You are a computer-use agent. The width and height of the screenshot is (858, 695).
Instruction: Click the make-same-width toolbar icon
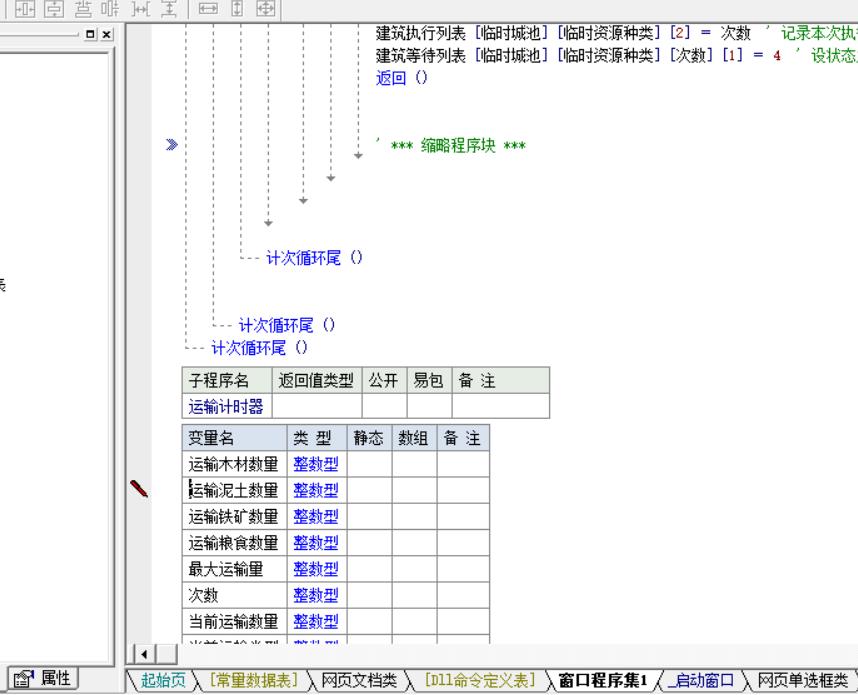pos(208,8)
